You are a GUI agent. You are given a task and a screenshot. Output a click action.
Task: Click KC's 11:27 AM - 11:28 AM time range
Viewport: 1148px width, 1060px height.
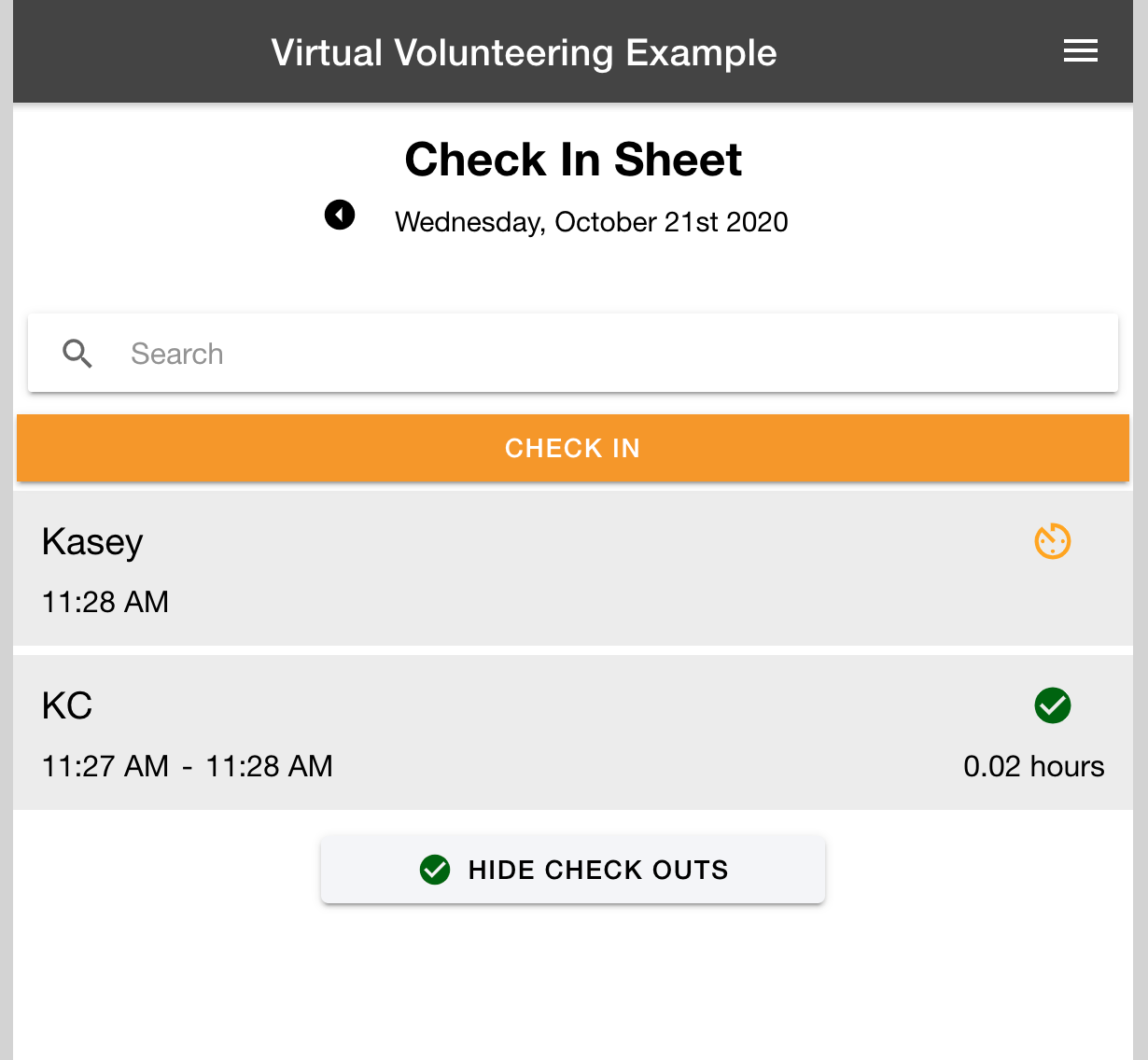pyautogui.click(x=188, y=766)
